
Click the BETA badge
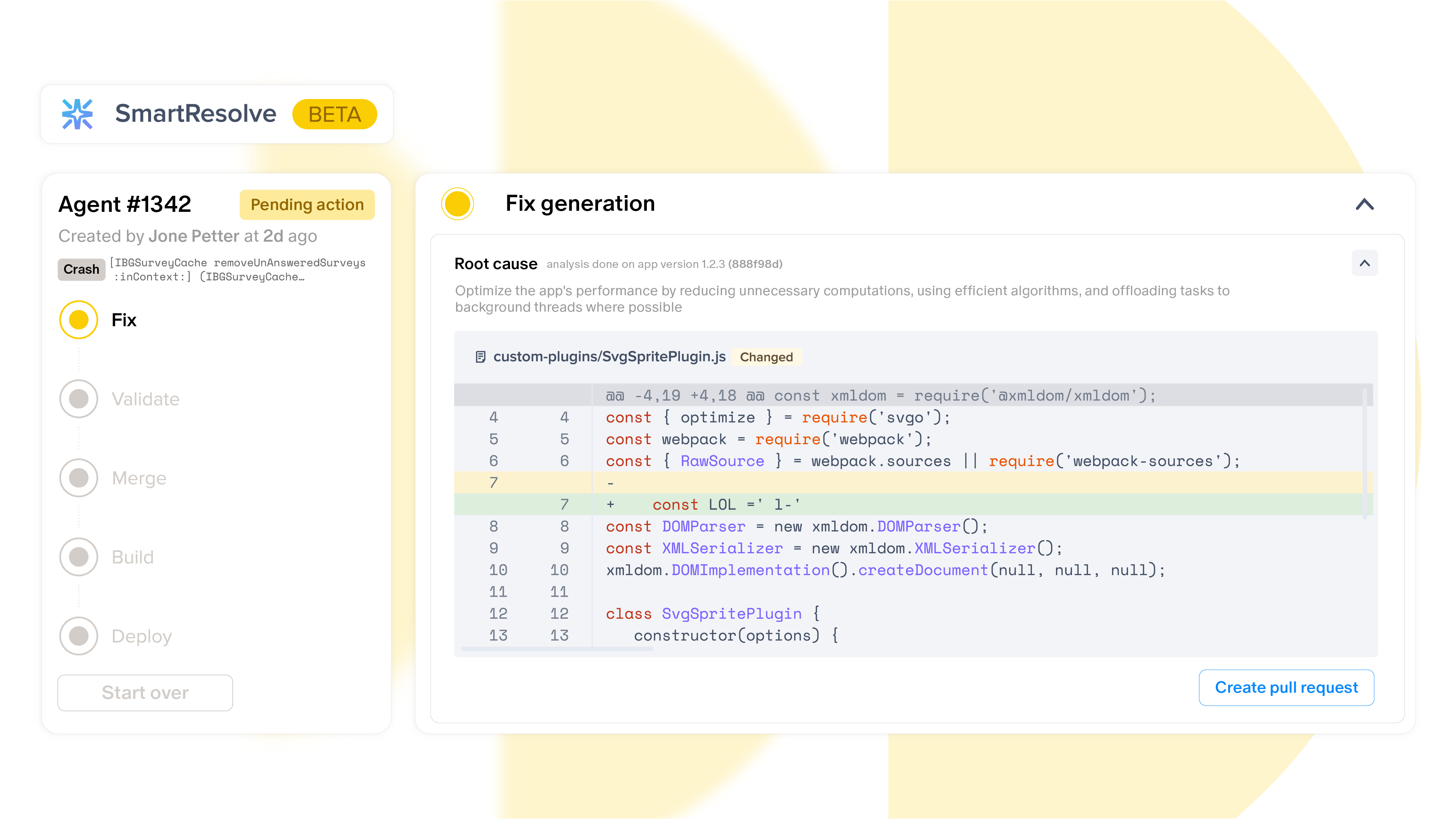click(x=335, y=114)
